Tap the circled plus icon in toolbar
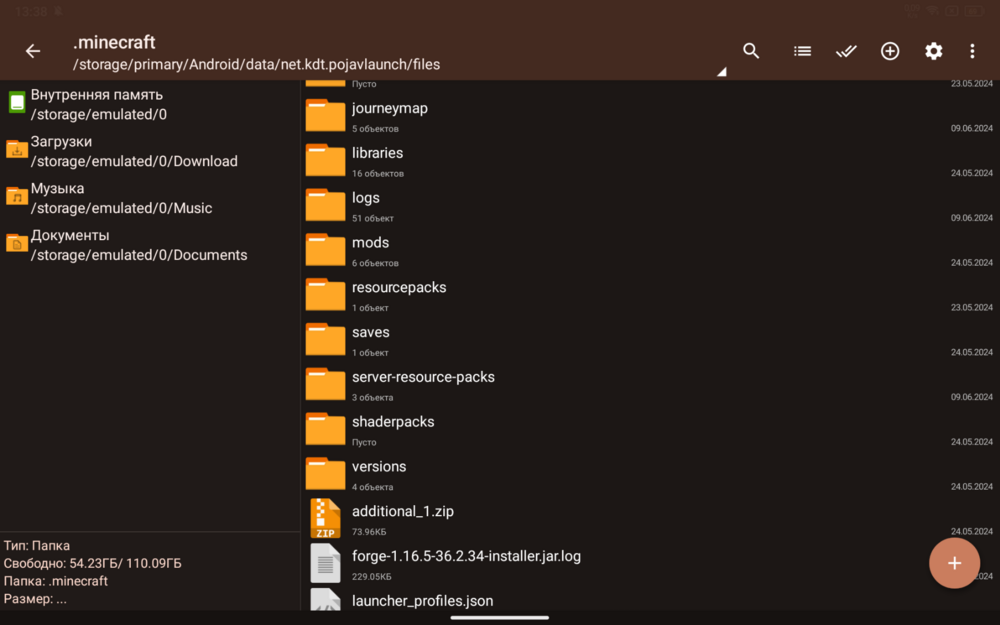This screenshot has height=625, width=1000. (x=890, y=51)
